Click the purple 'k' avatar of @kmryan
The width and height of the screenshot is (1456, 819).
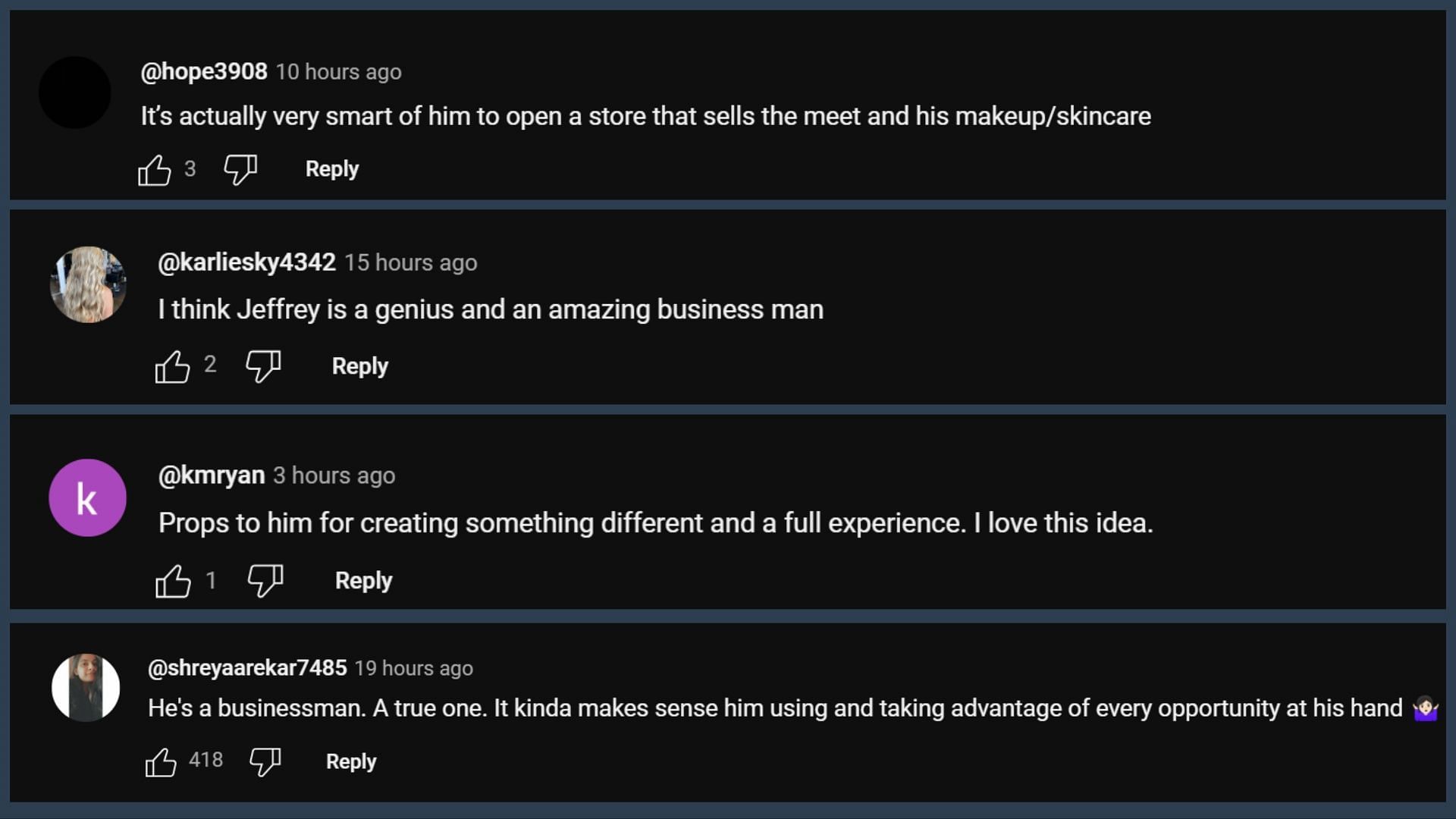tap(87, 498)
